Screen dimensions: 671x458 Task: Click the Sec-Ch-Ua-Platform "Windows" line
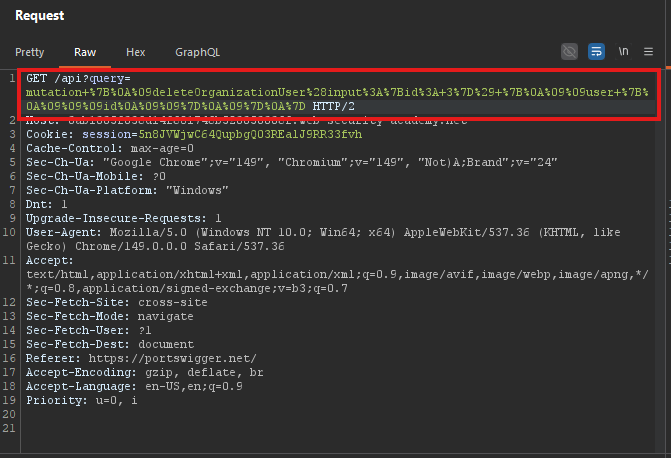pos(127,190)
